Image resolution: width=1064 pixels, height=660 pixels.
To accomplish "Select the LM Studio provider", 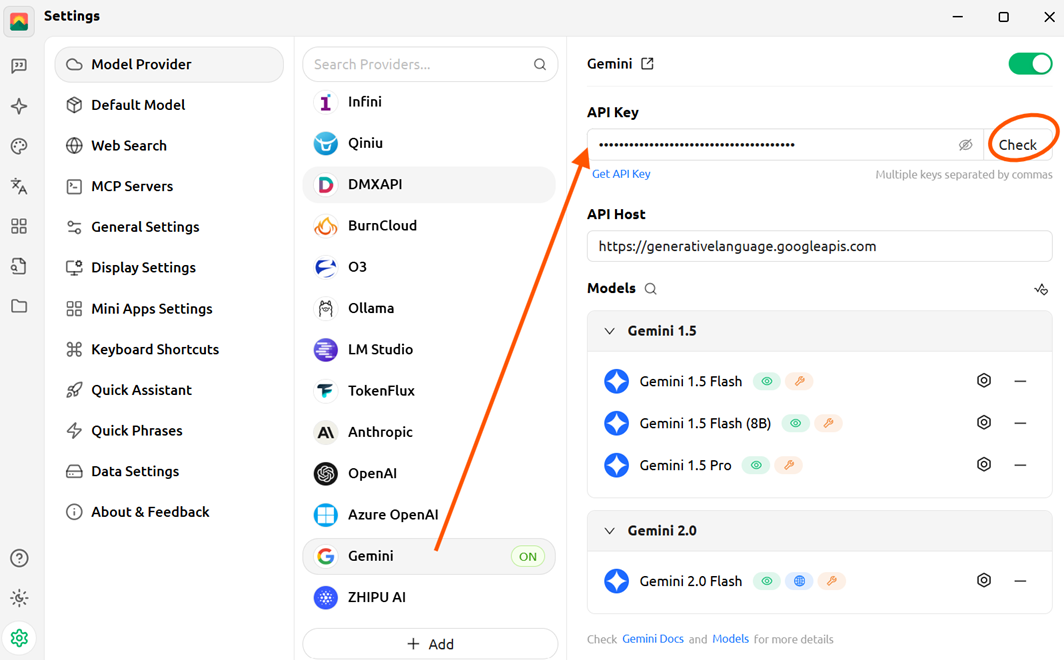I will [429, 350].
